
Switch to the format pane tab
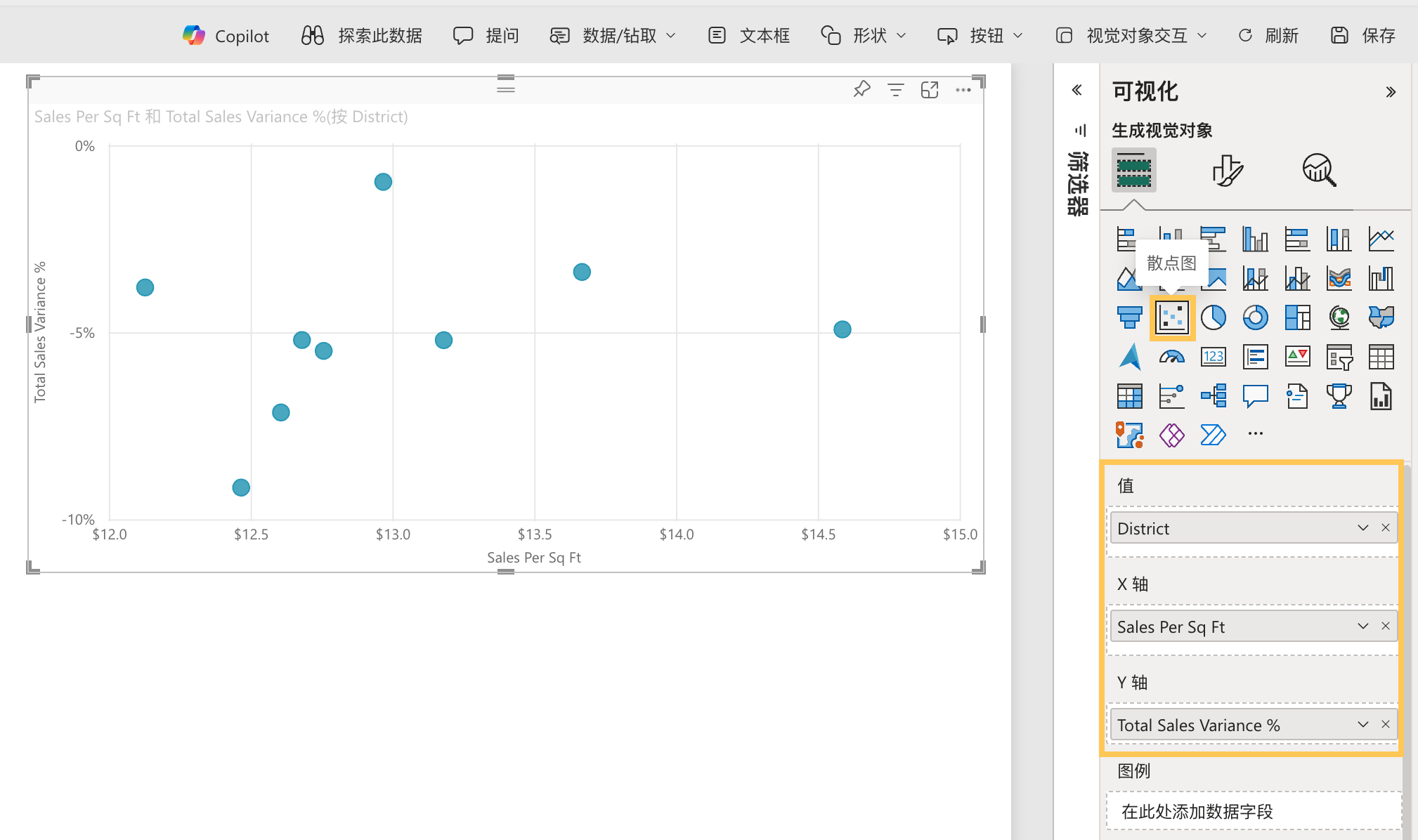pyautogui.click(x=1227, y=169)
